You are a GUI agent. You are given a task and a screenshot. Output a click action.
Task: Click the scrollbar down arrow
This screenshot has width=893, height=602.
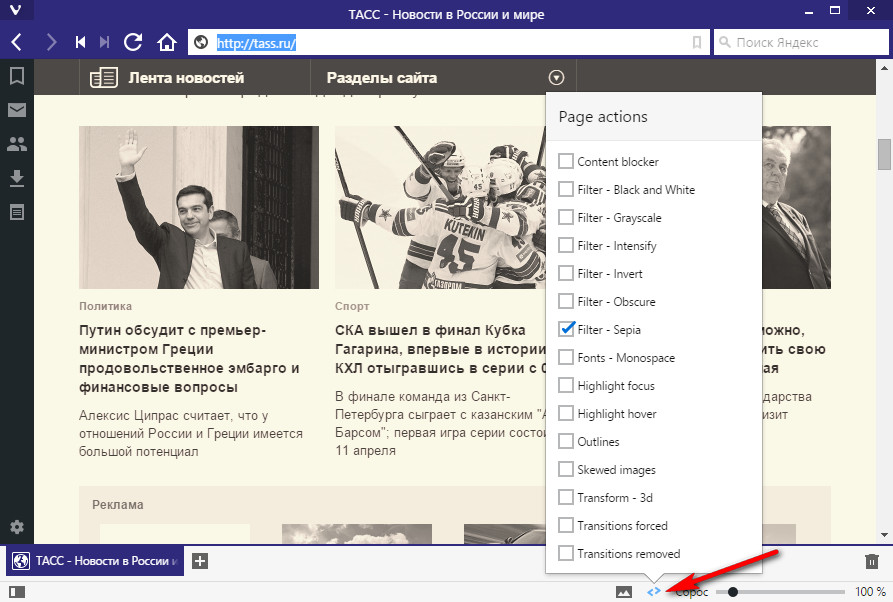point(884,535)
